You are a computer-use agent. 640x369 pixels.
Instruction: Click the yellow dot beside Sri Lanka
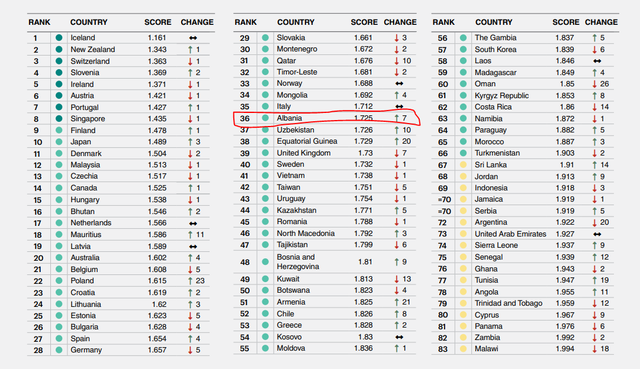coord(463,165)
